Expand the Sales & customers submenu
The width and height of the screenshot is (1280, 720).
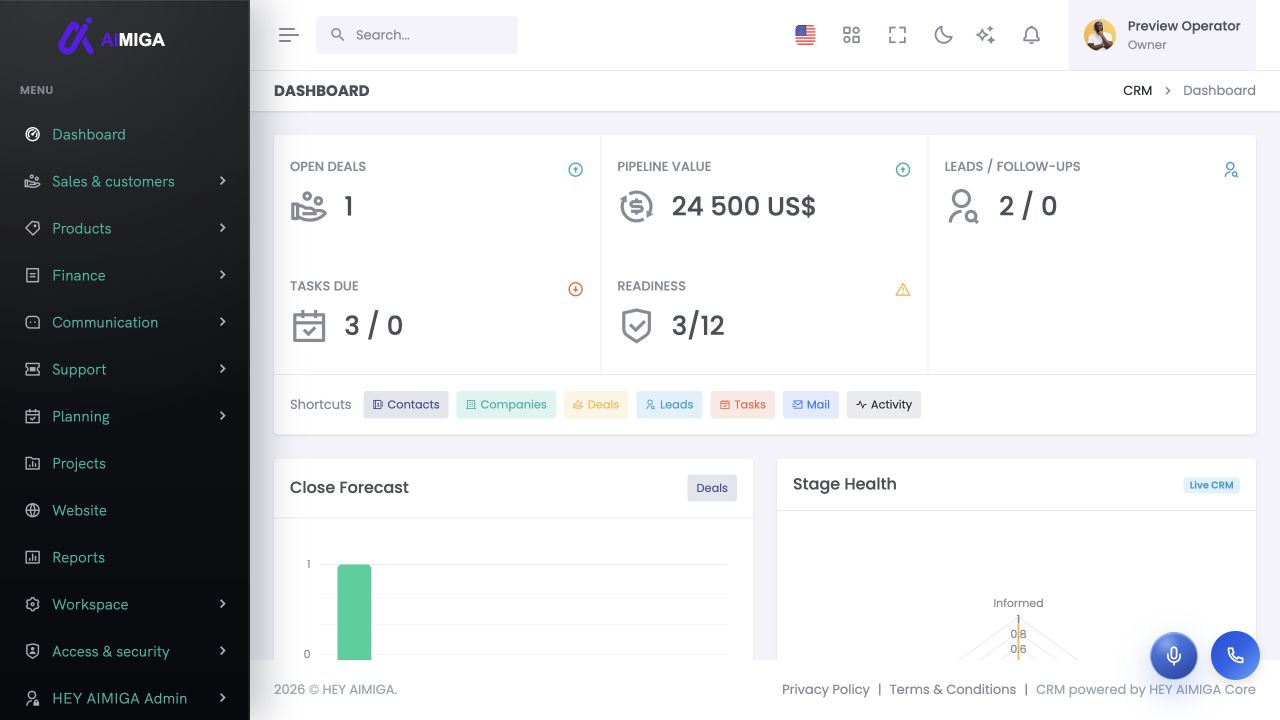125,181
